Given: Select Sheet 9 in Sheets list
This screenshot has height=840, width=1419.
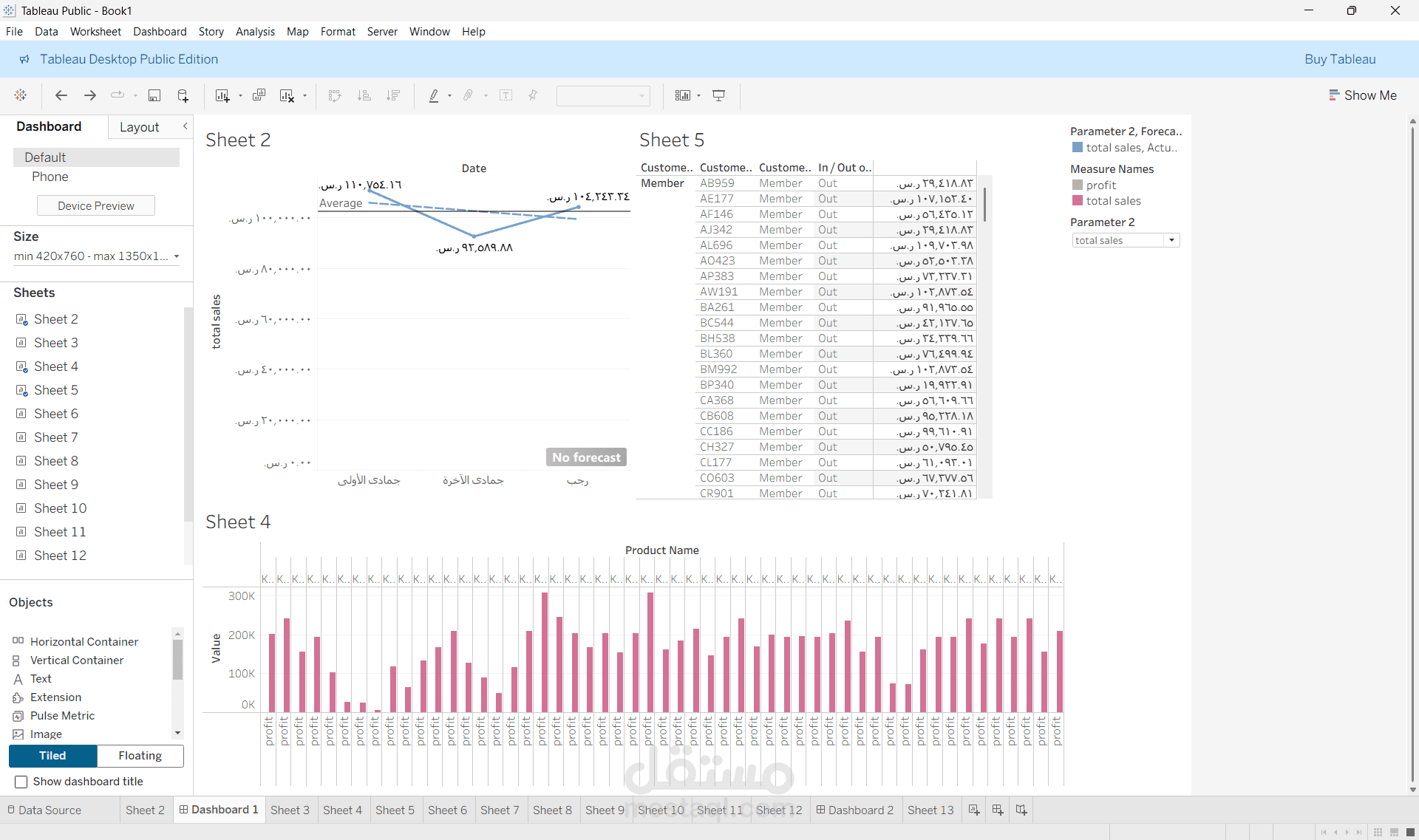Looking at the screenshot, I should [56, 485].
